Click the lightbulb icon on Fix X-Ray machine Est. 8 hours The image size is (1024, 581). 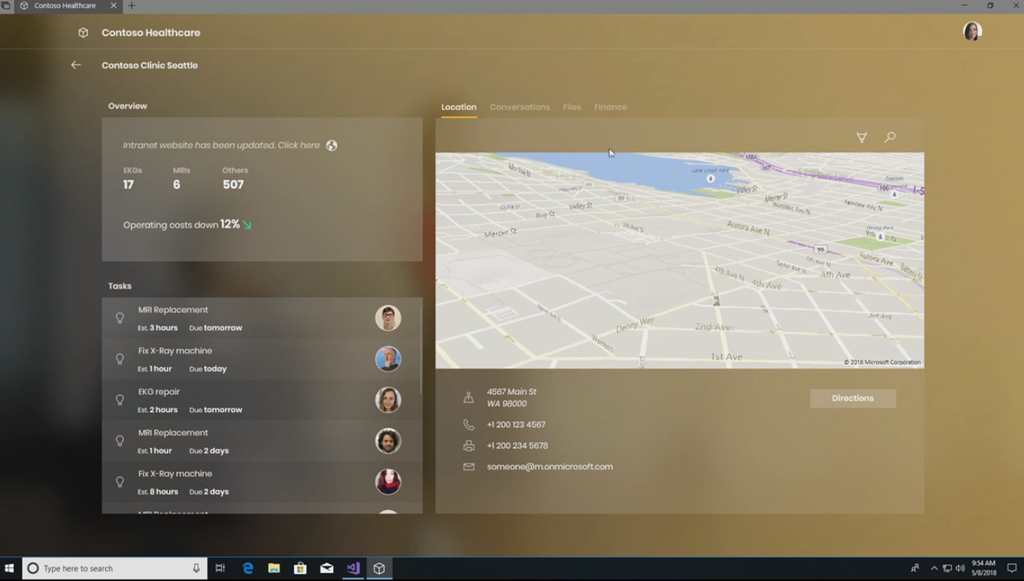pos(120,482)
